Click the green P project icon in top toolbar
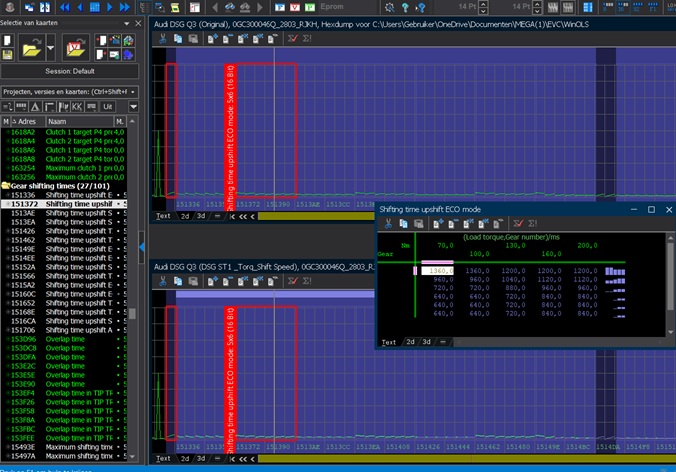 click(x=310, y=7)
